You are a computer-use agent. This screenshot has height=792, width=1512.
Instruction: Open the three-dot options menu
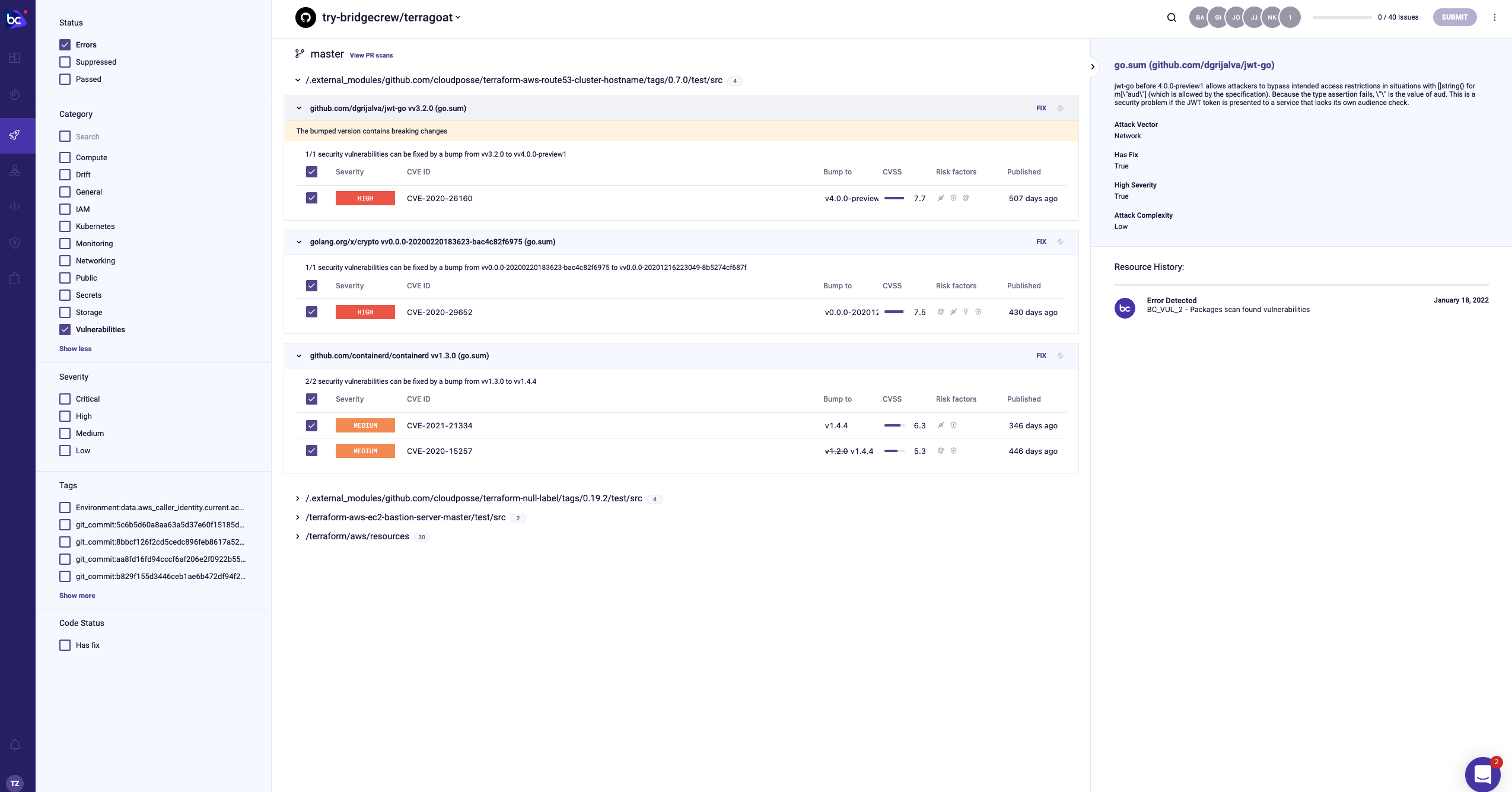[x=1495, y=17]
